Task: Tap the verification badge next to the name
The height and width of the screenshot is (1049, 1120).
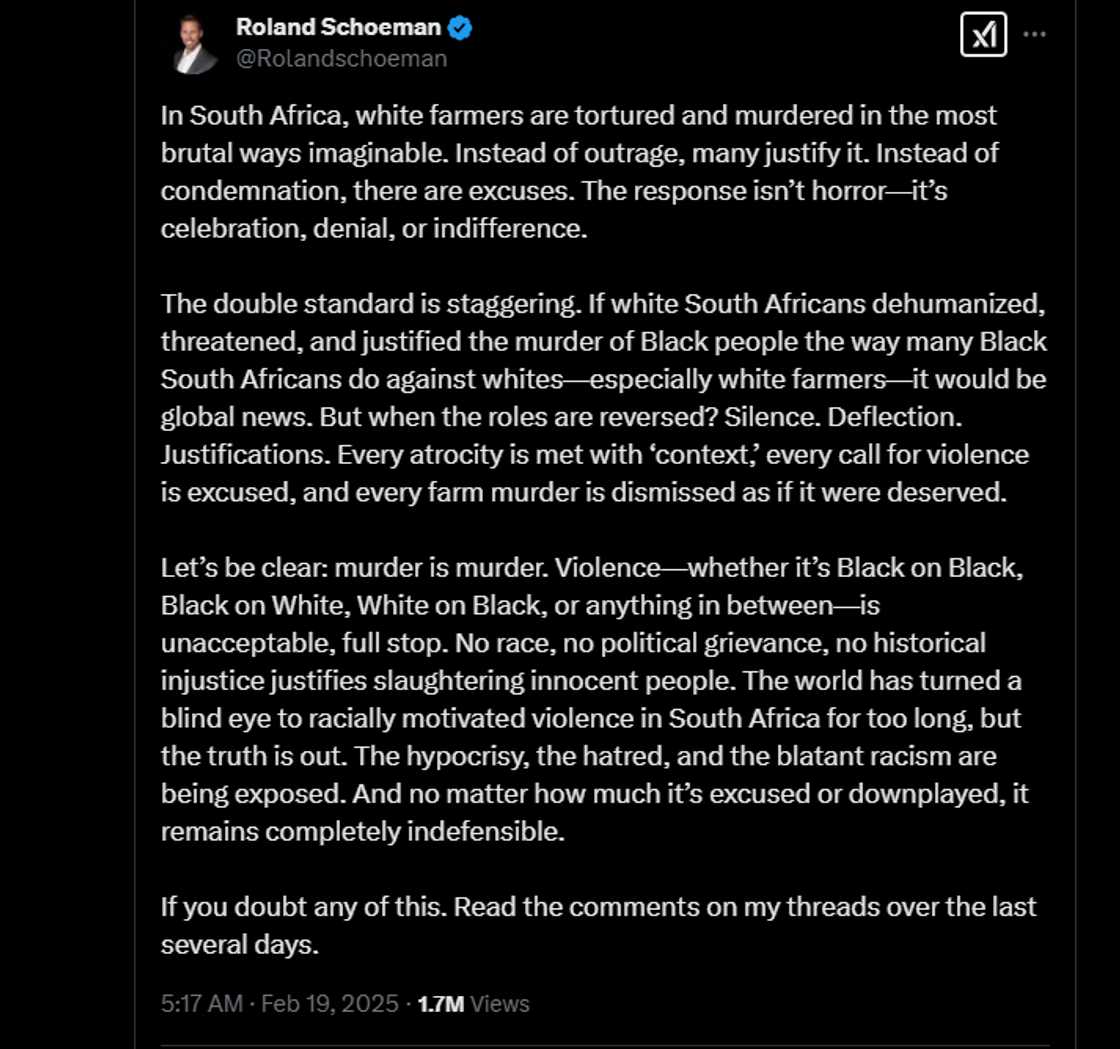Action: [x=458, y=28]
